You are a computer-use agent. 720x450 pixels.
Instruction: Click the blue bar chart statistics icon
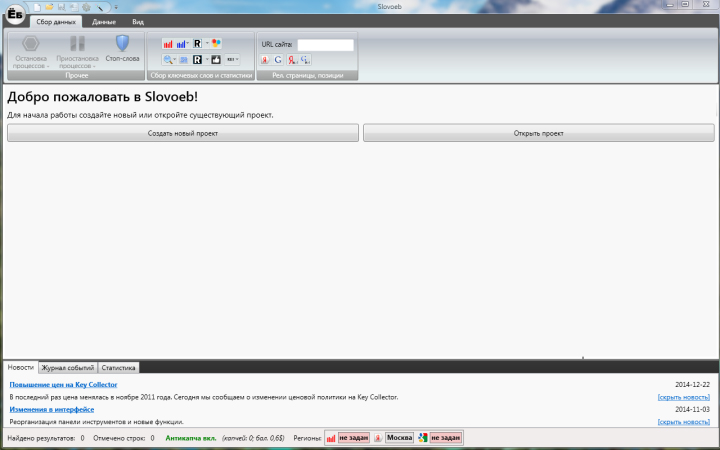tap(181, 44)
